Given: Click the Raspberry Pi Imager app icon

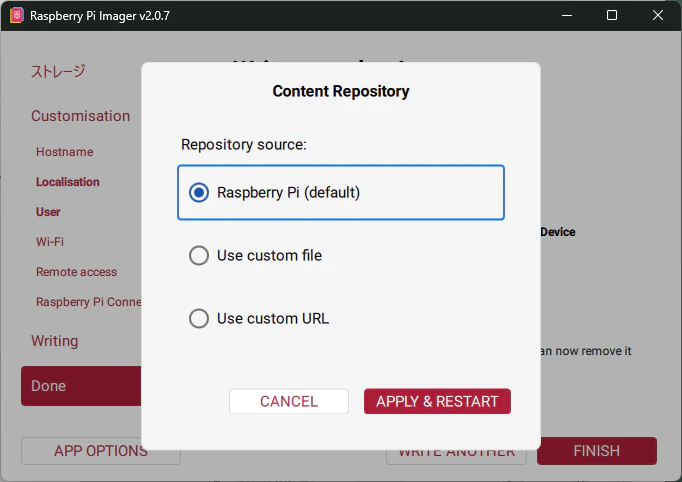Looking at the screenshot, I should click(17, 16).
